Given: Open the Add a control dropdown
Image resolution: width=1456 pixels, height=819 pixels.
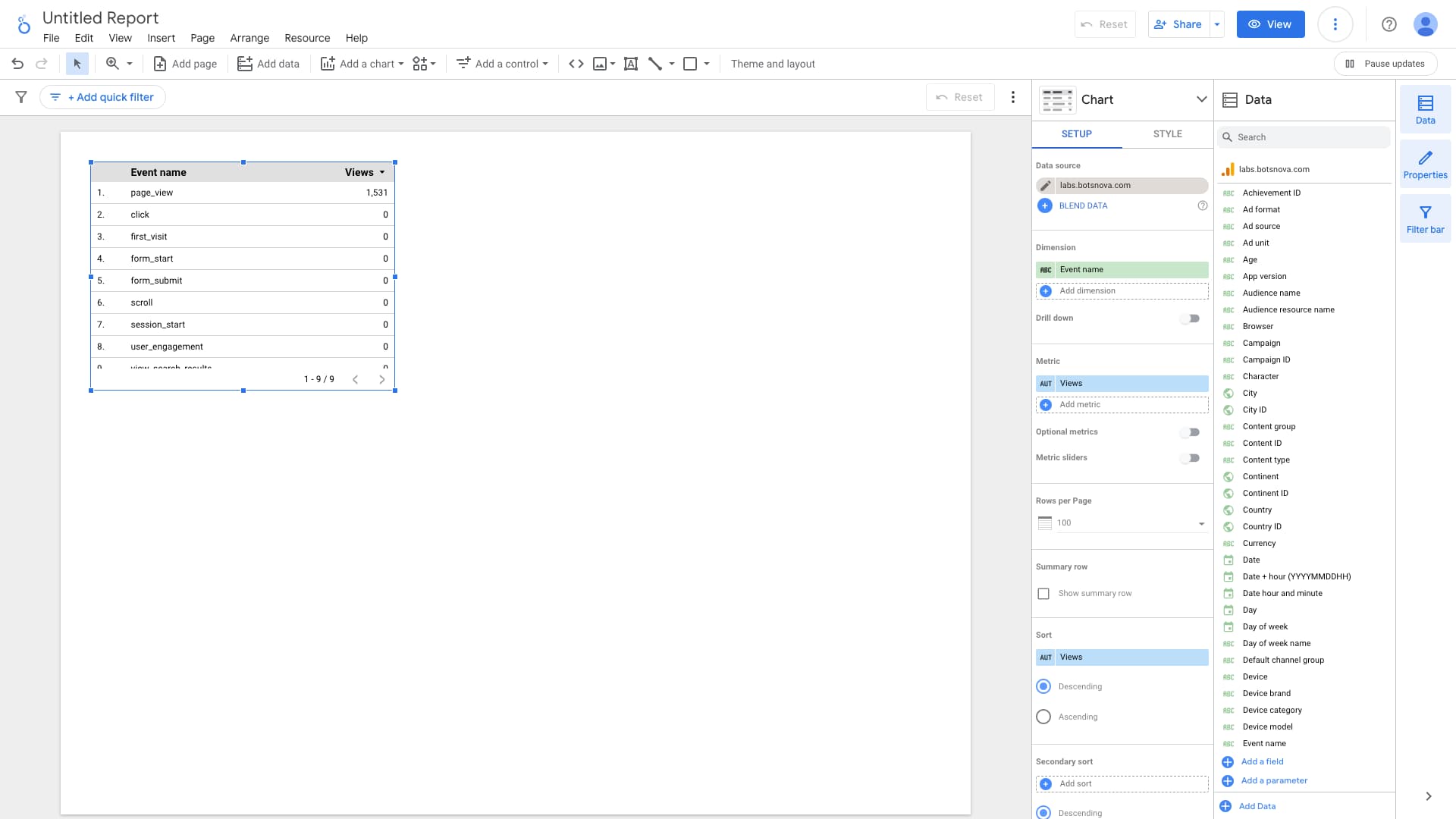Looking at the screenshot, I should [x=502, y=64].
